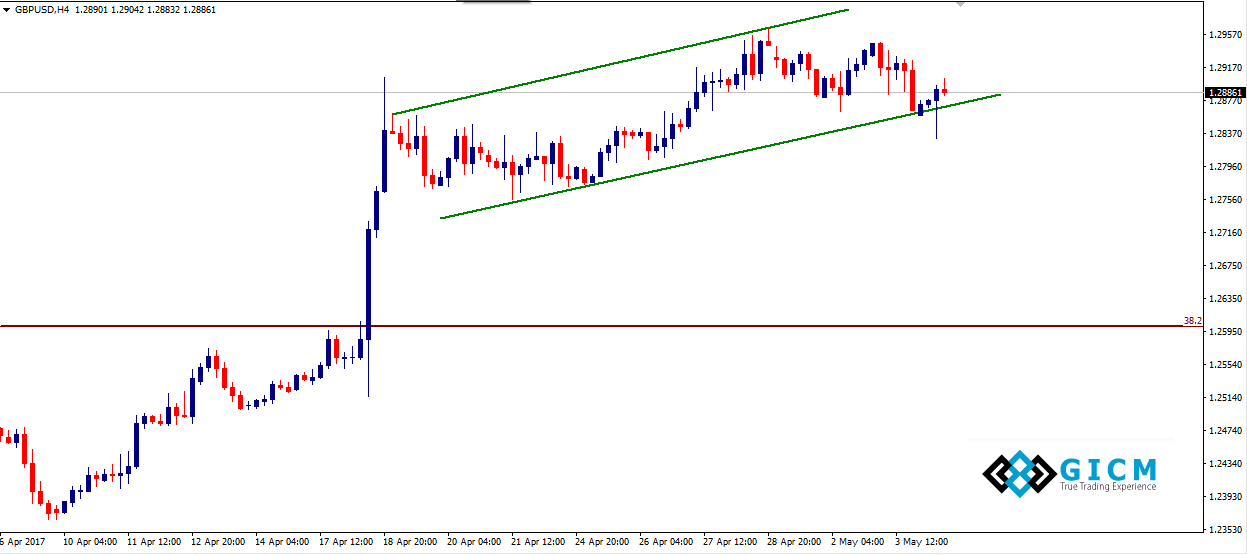This screenshot has width=1247, height=555.
Task: Click the gray chart shift triangle marker
Action: click(x=961, y=4)
